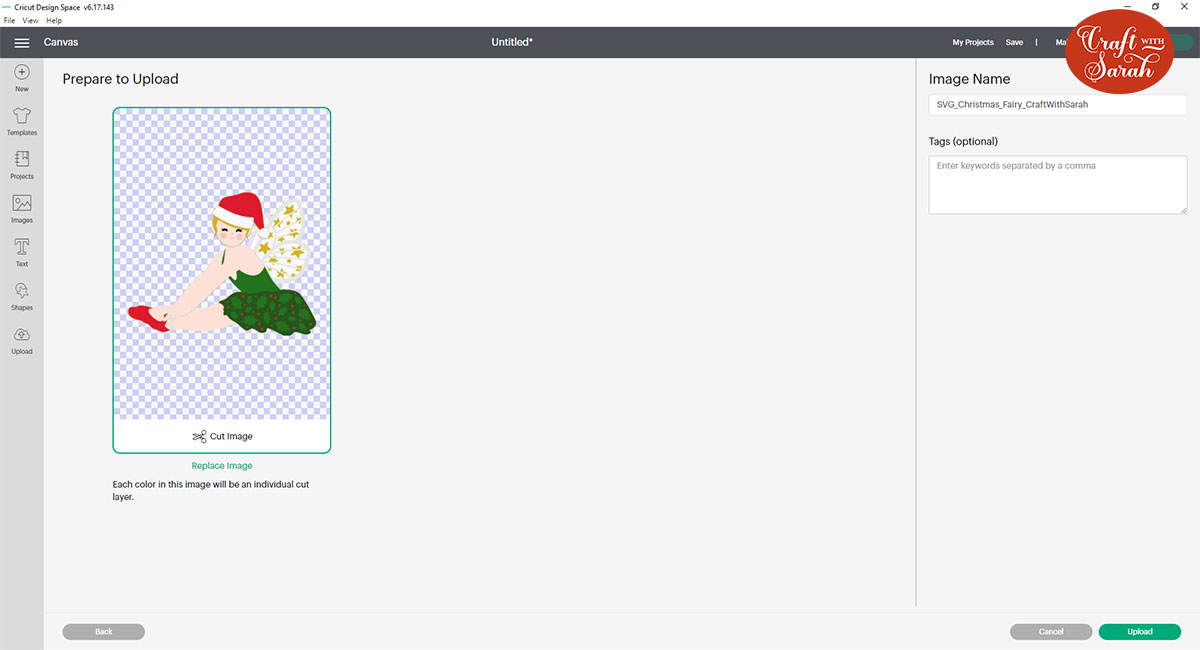The width and height of the screenshot is (1200, 650).
Task: Open the View menu
Action: 31,20
